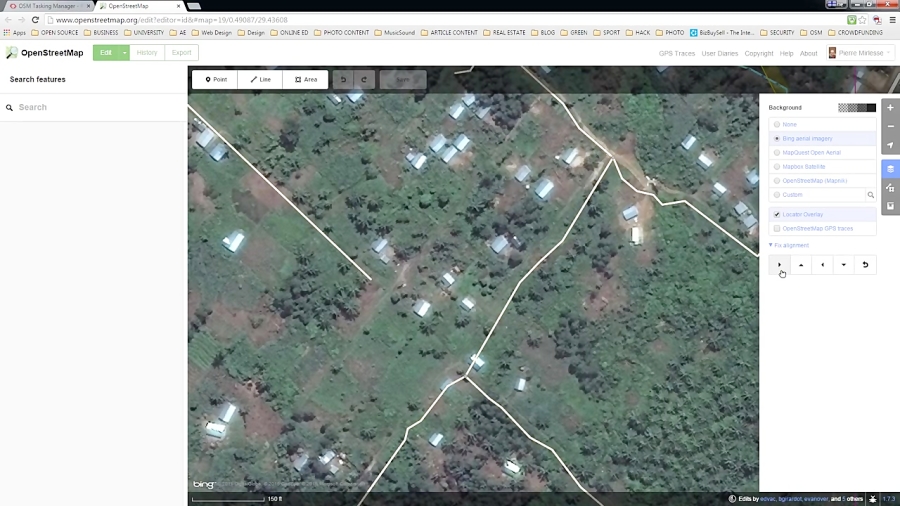Click the version number 1.7.3 link
Screen dimensions: 900x506
click(889, 499)
